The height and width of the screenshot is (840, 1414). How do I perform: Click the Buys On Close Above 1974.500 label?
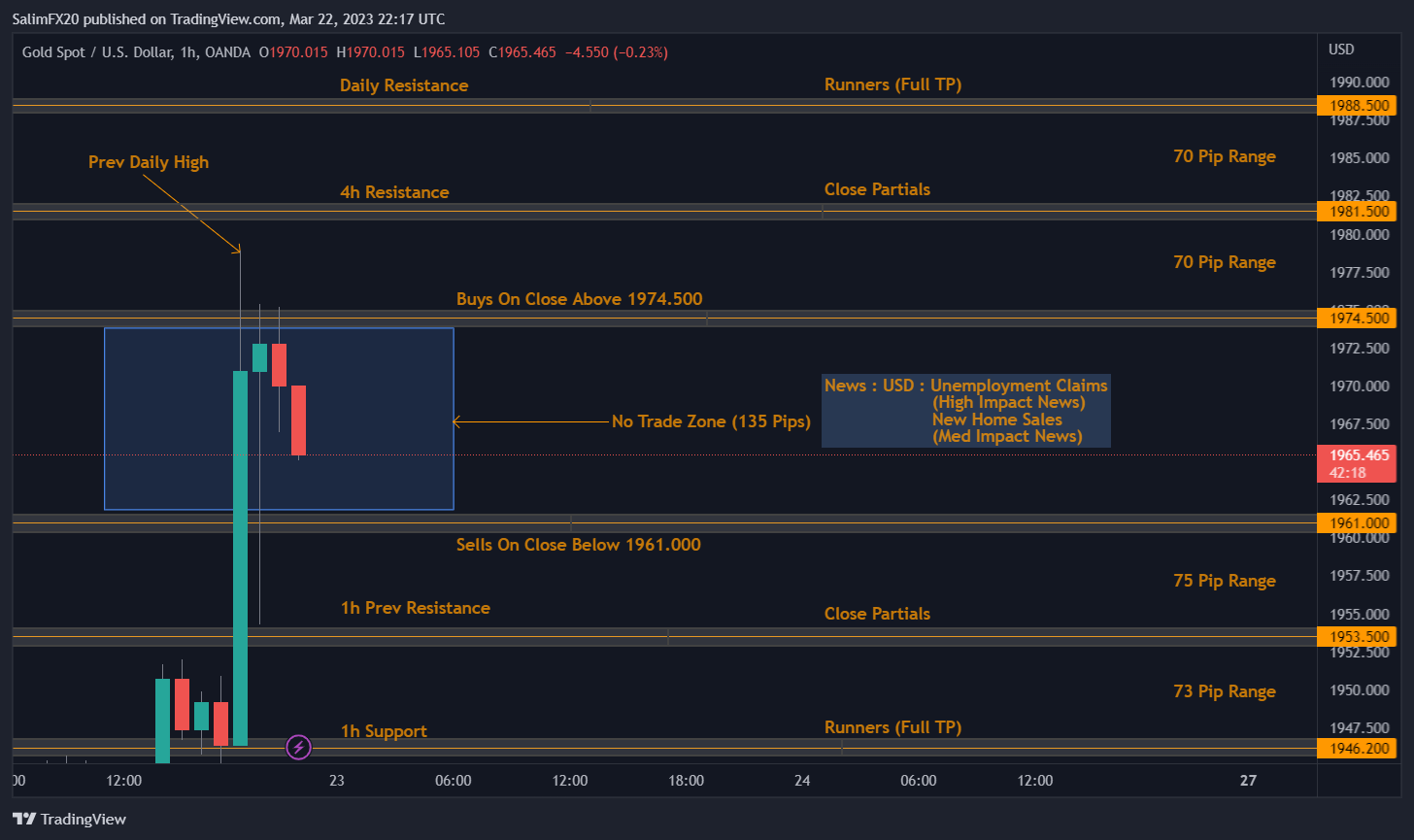579,298
